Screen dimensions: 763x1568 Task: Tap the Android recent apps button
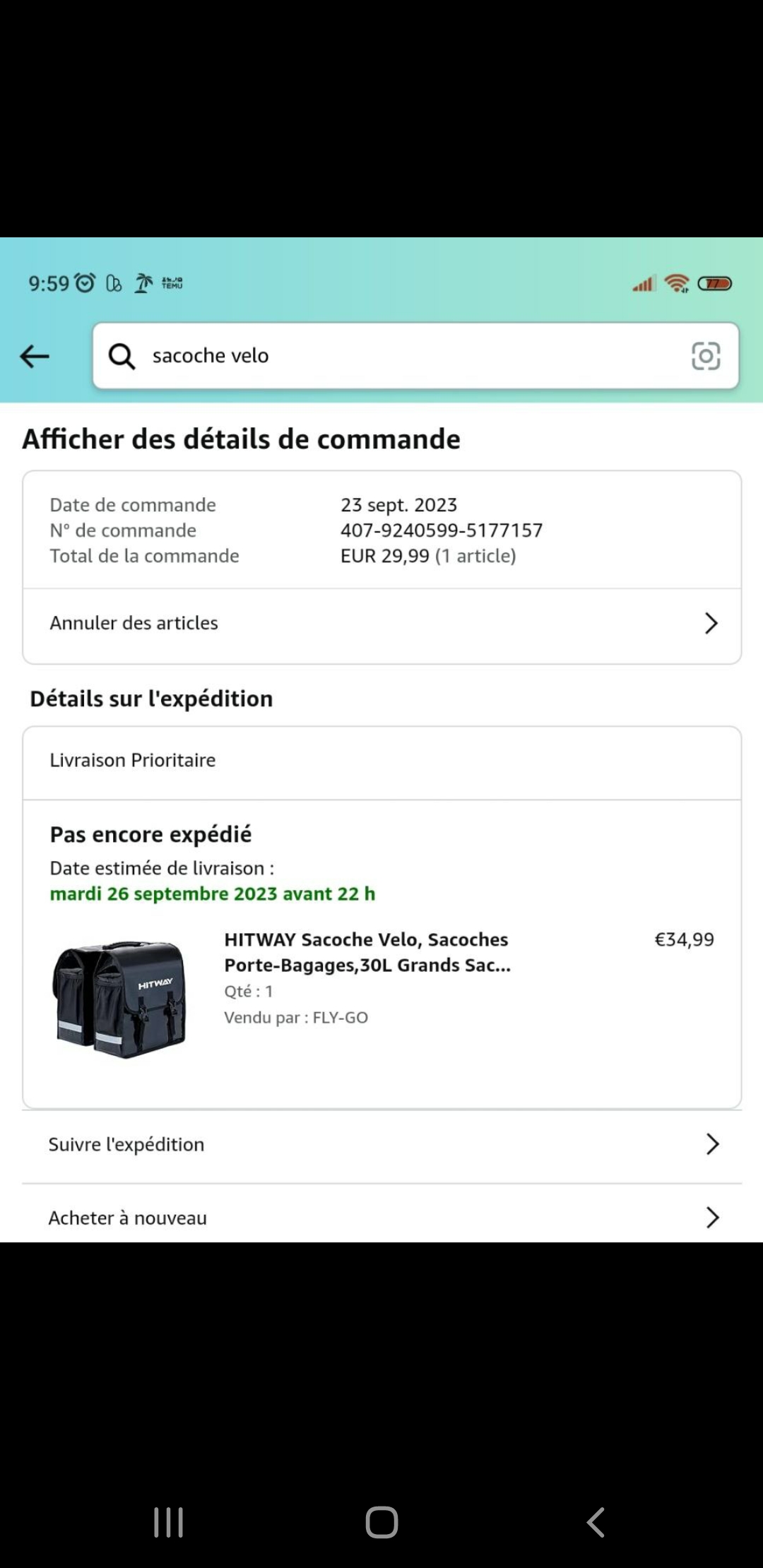(x=169, y=1522)
